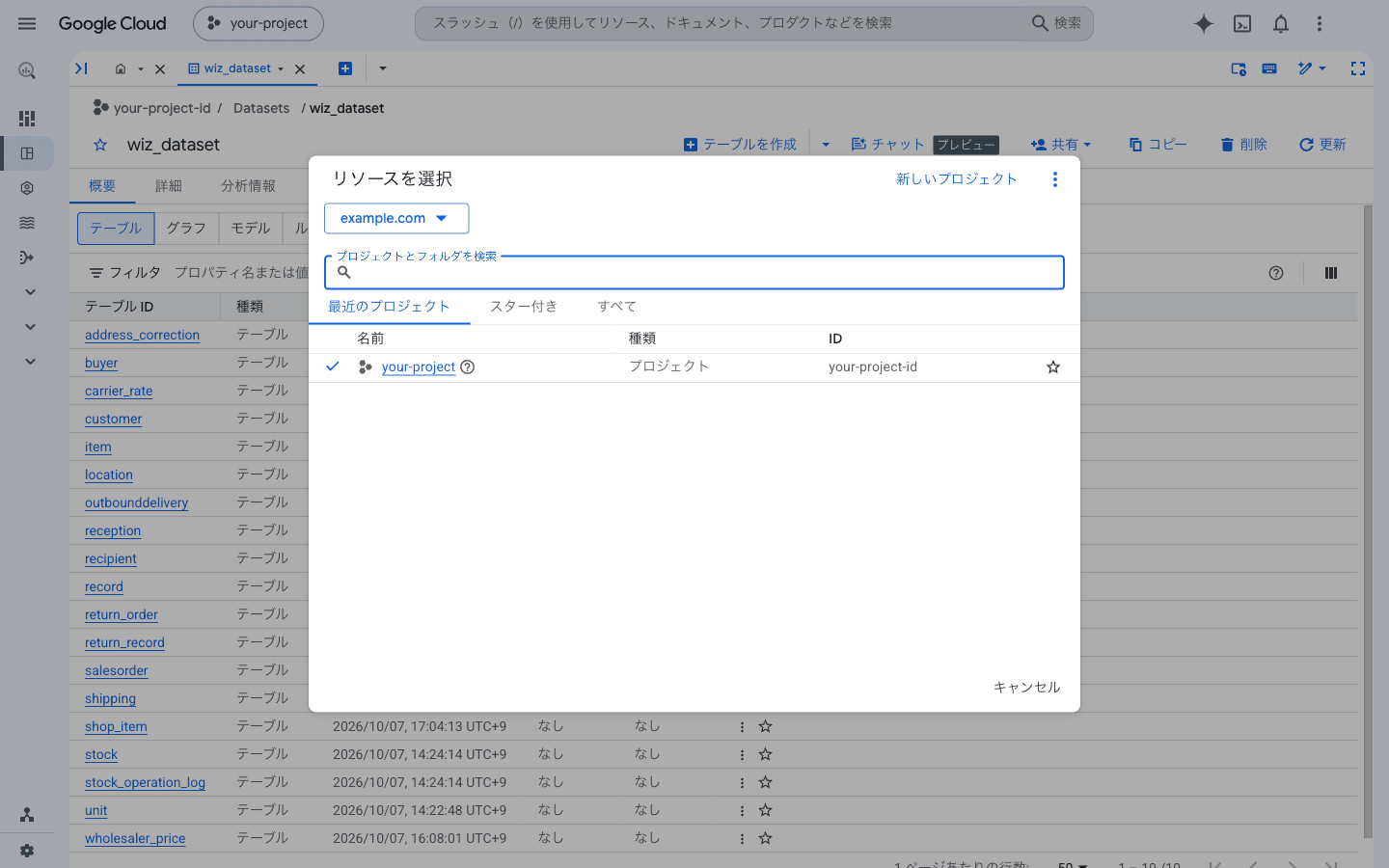Open the Gemini sparkle assistant
Viewport: 1389px width, 868px height.
pyautogui.click(x=1203, y=23)
